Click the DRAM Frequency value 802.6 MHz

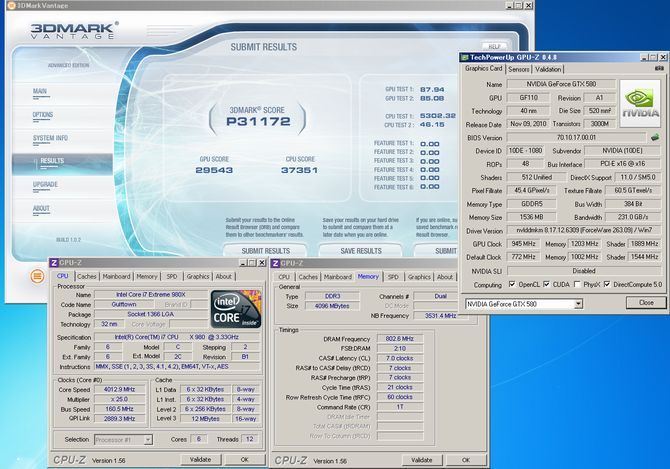[400, 338]
